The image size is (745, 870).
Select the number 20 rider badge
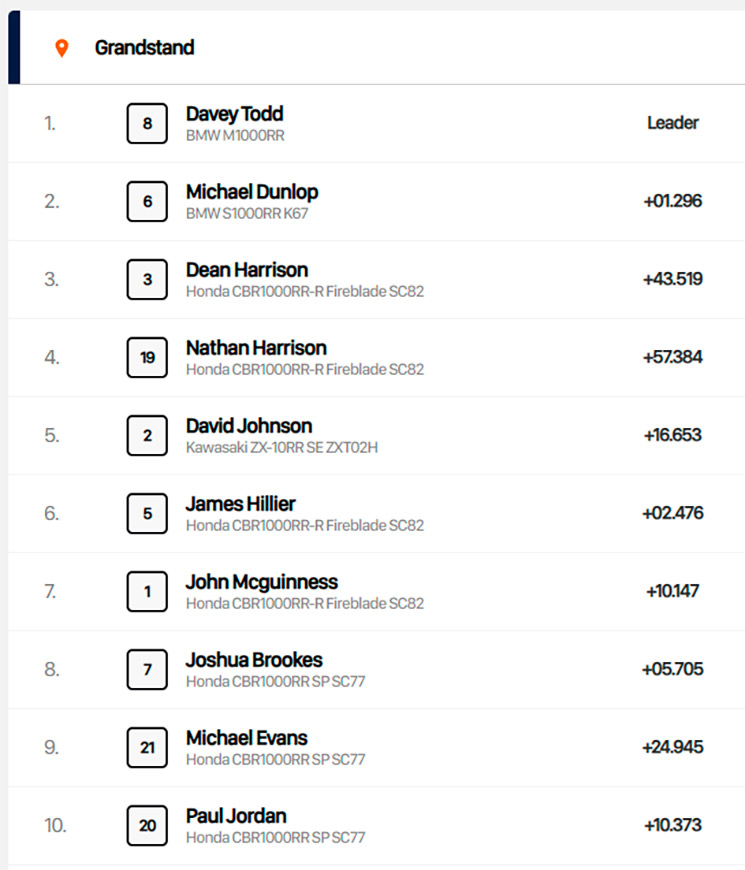147,826
